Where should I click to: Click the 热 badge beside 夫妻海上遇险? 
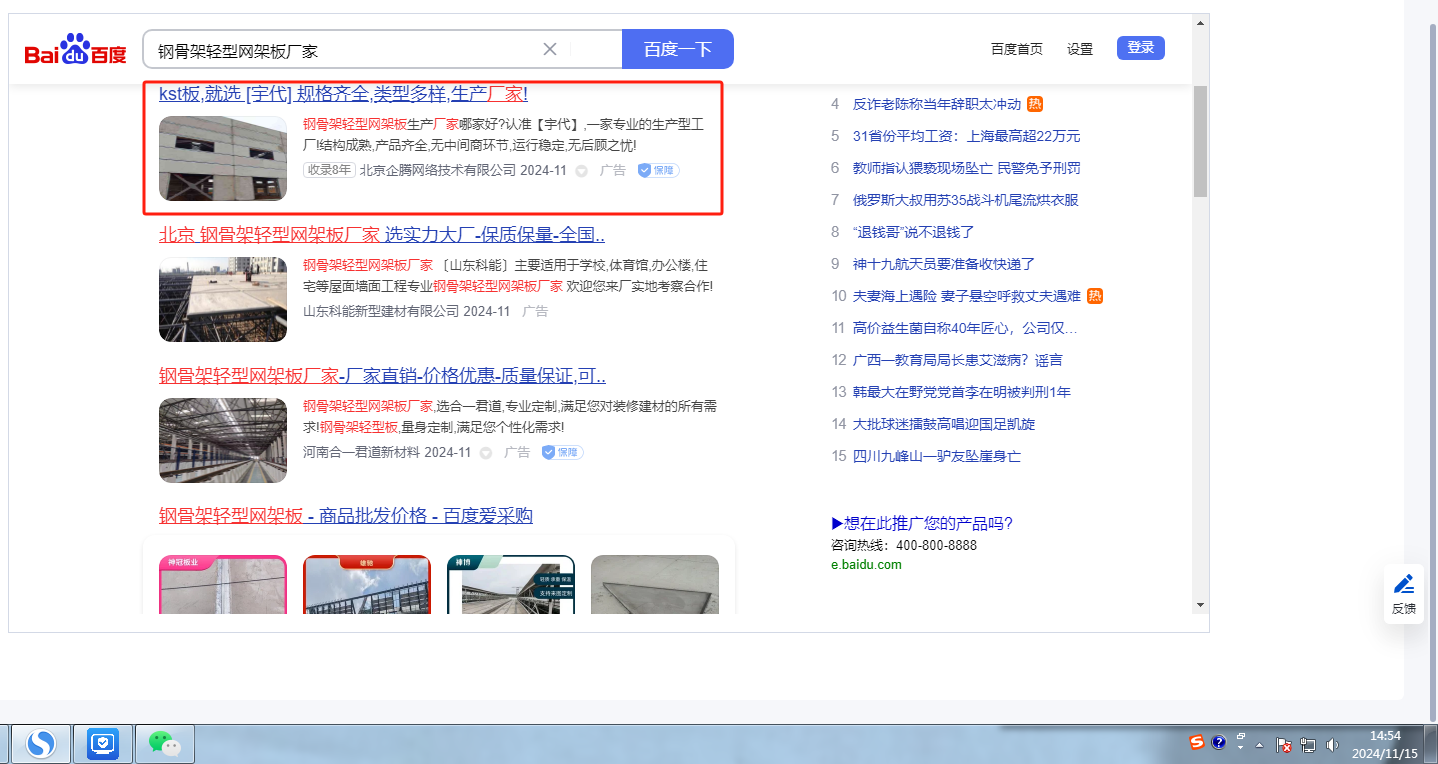1095,296
